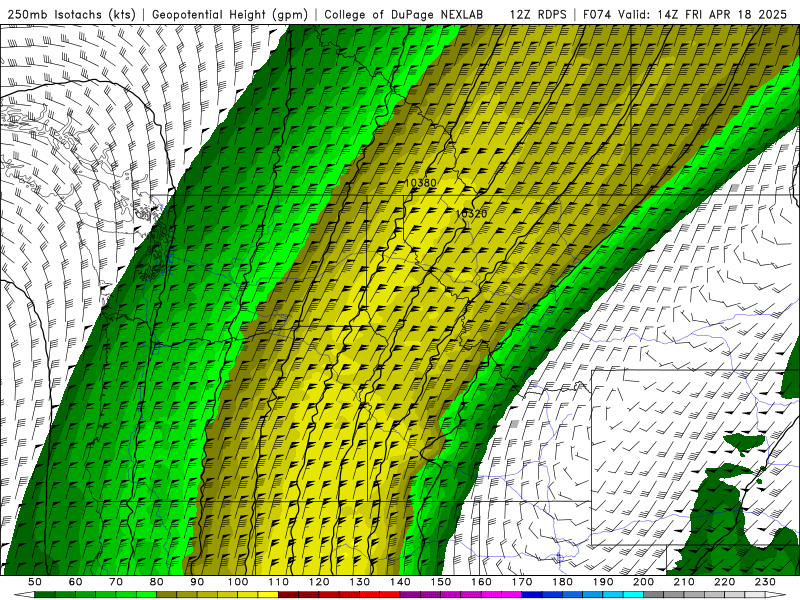The image size is (800, 600).
Task: Click the 'Geopotential Height (gpm)' title text
Action: [230, 14]
